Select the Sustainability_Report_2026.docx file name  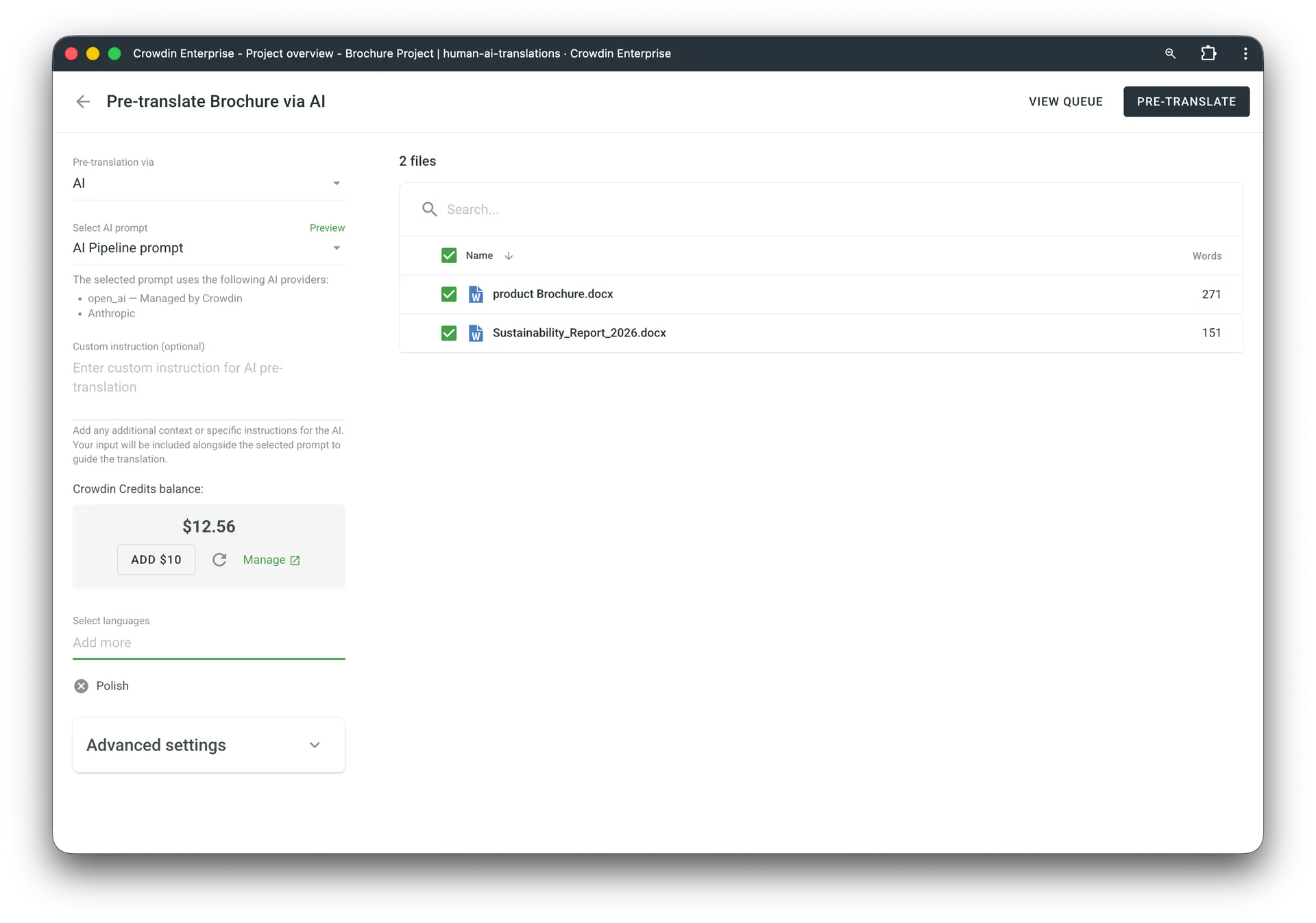pyautogui.click(x=579, y=333)
